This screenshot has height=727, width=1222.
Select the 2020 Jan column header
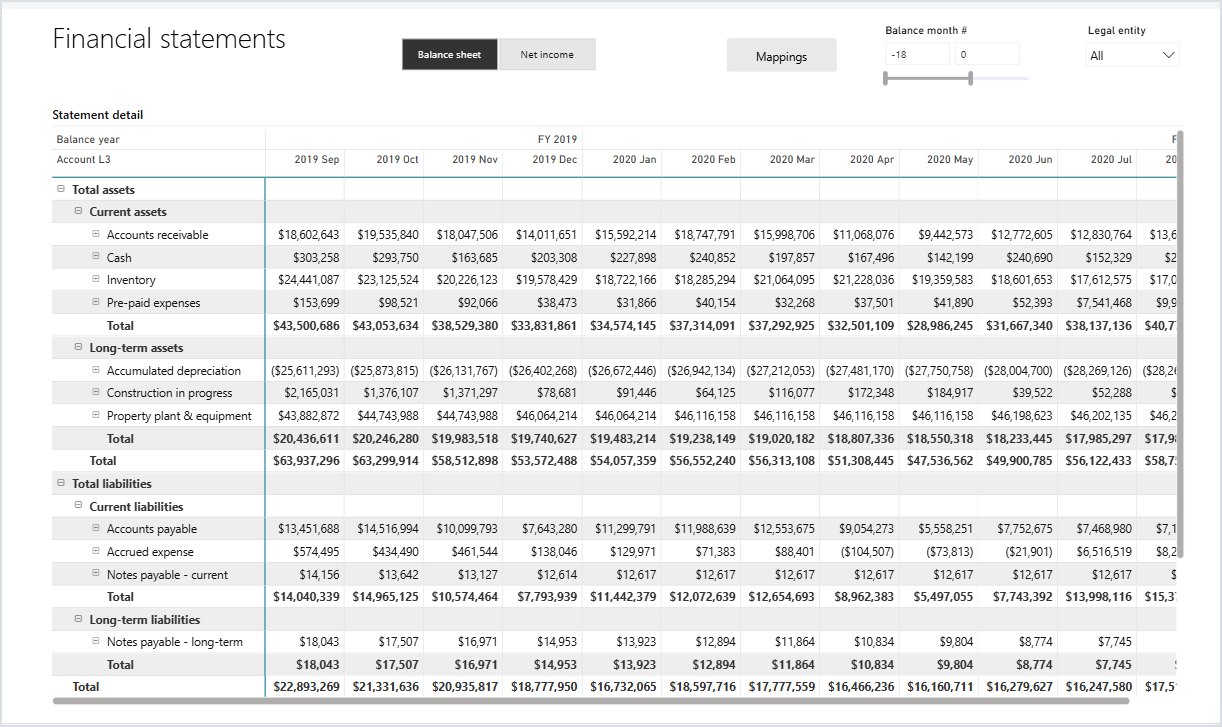(635, 159)
